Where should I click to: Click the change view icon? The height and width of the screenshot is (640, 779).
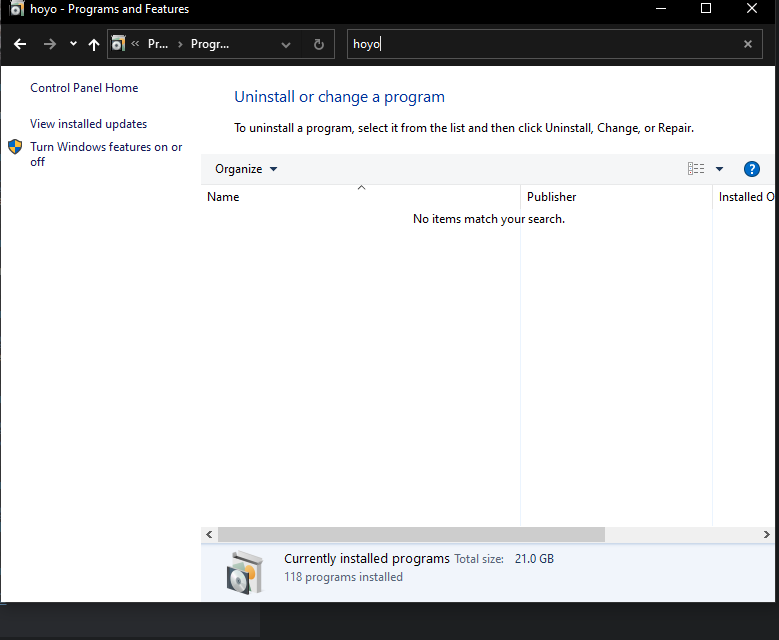[x=696, y=169]
